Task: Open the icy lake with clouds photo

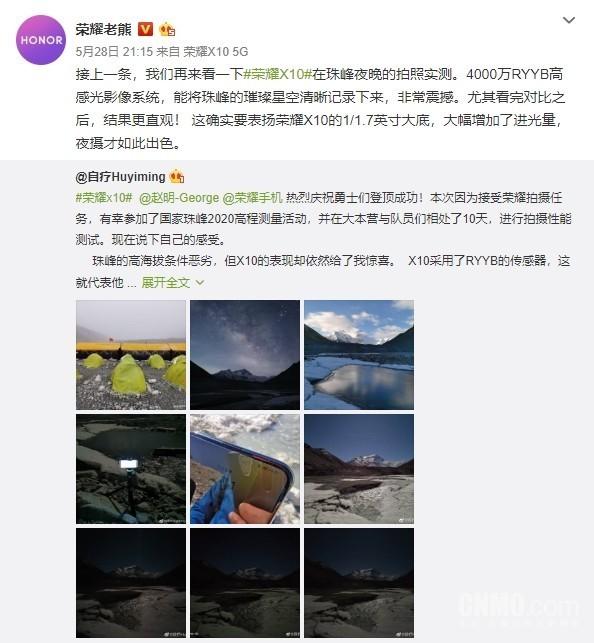Action: pos(359,355)
